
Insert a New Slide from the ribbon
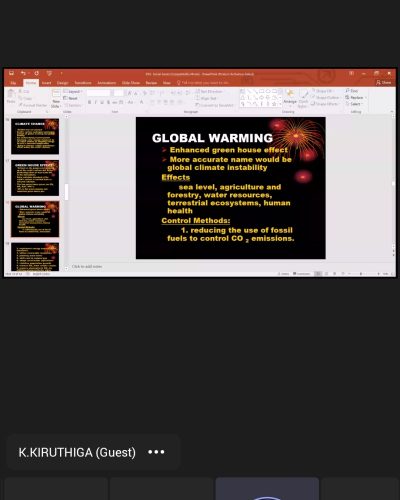(x=56, y=98)
